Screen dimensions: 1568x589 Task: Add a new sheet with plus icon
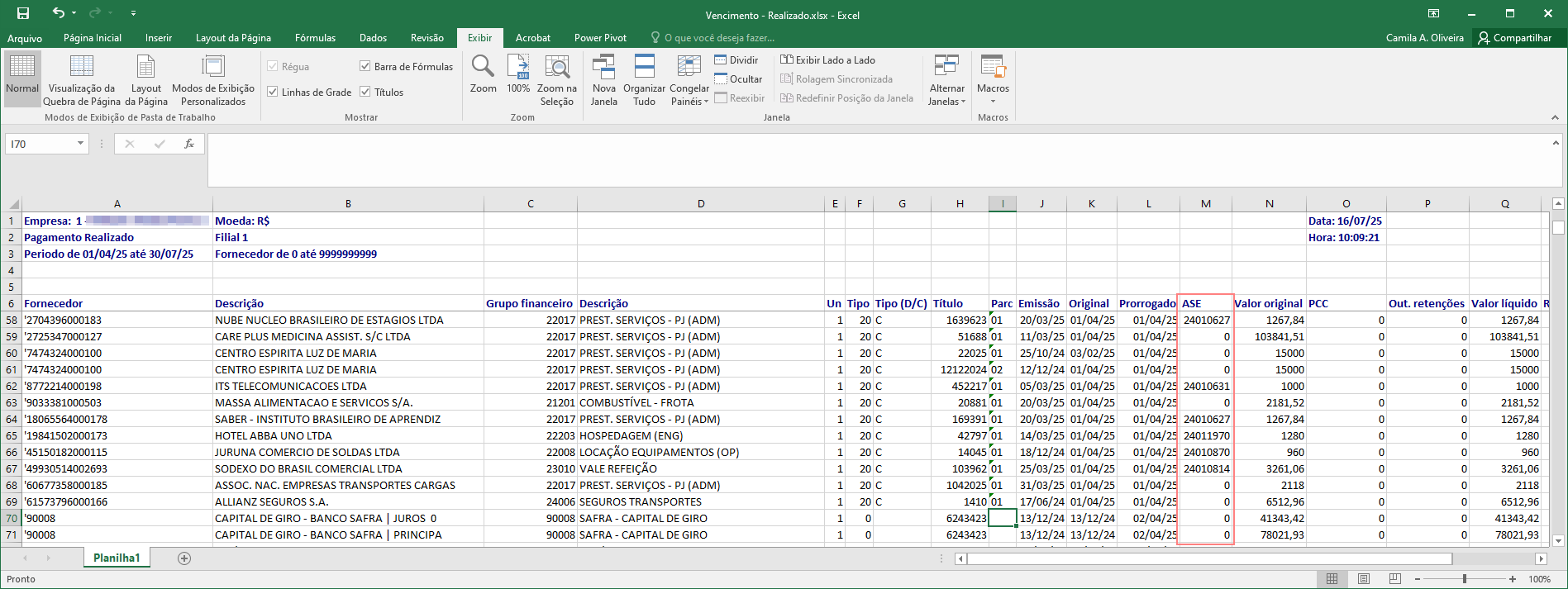click(184, 558)
